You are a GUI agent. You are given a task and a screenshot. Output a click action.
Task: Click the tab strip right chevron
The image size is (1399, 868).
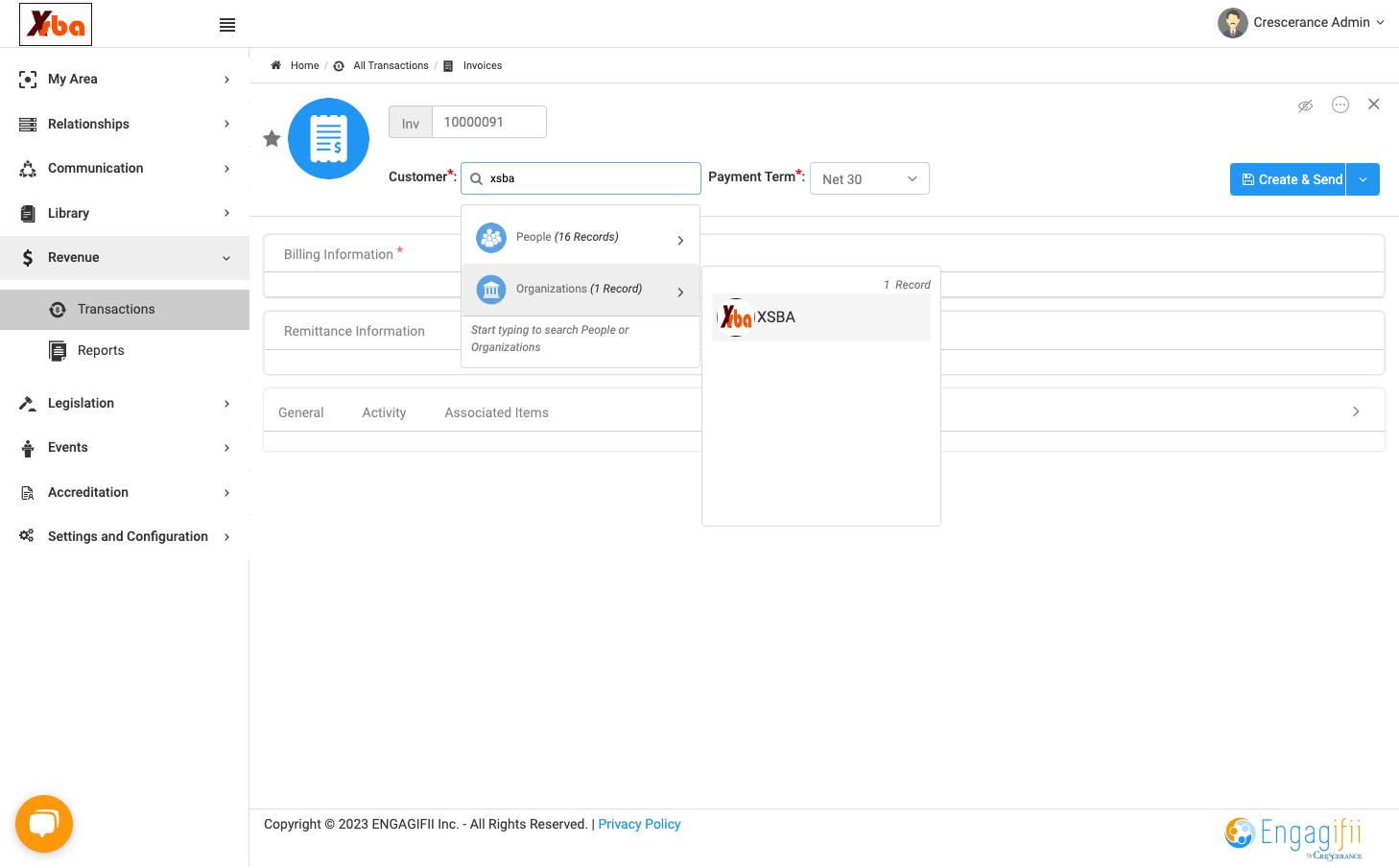[x=1356, y=411]
